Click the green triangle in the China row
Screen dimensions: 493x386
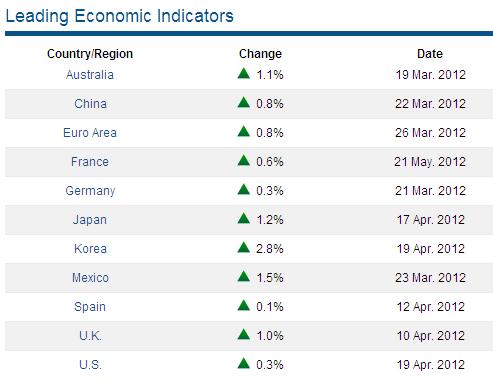tap(244, 102)
